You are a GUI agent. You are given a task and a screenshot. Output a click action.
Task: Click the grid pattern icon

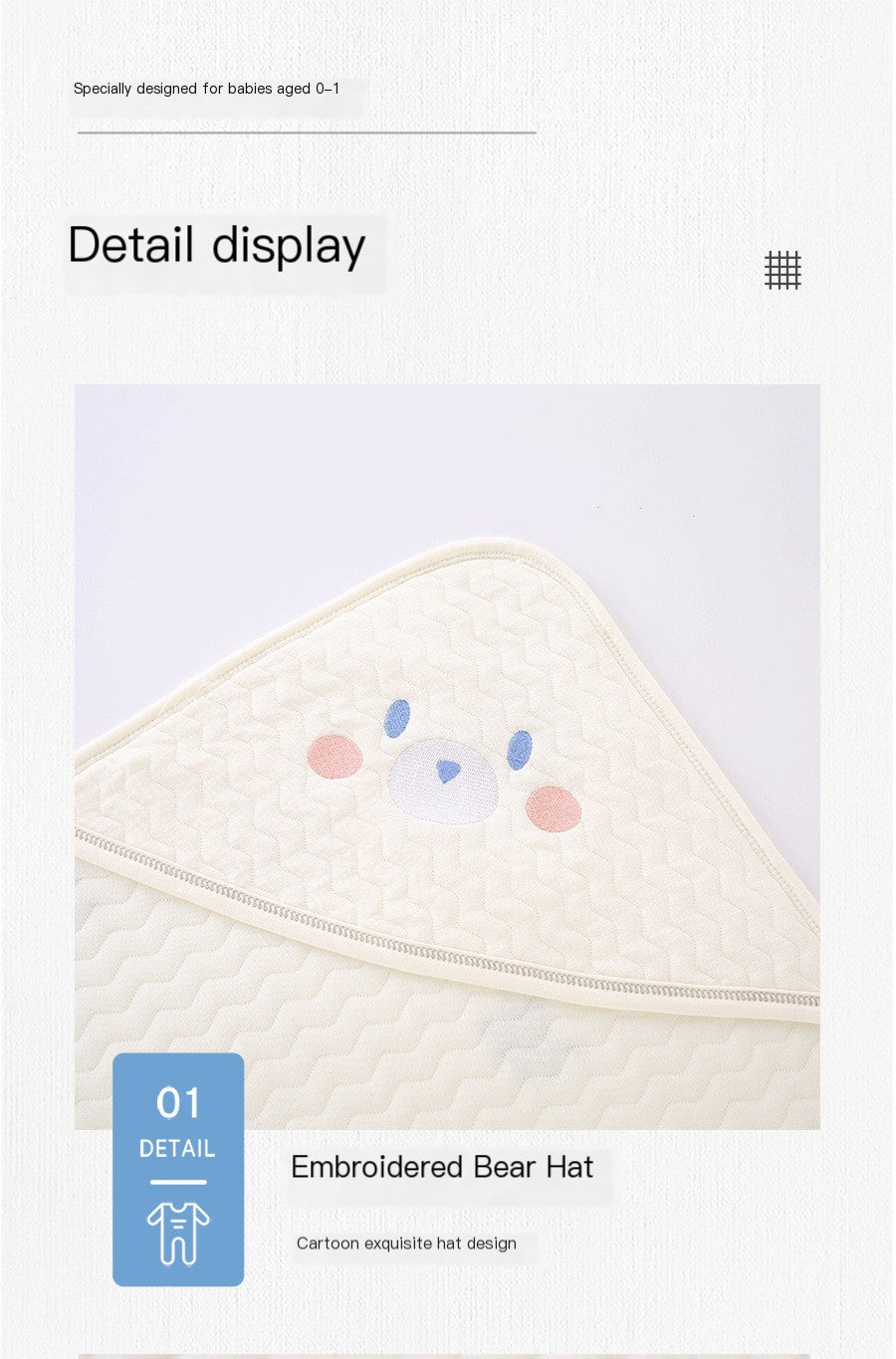(x=783, y=270)
